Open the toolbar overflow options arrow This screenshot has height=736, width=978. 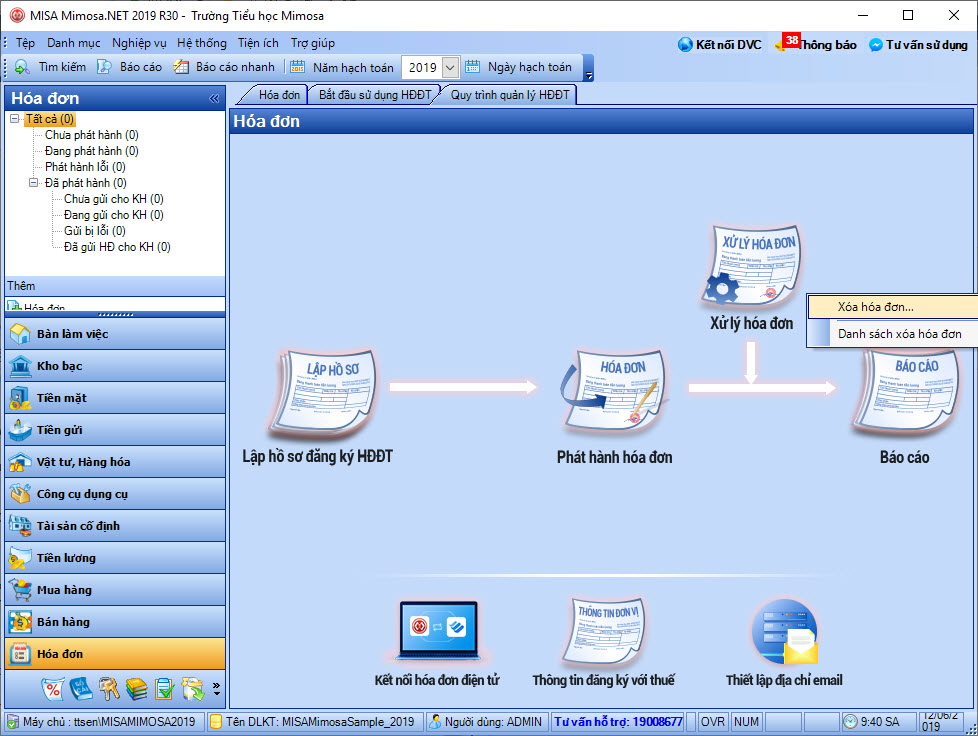click(x=588, y=76)
